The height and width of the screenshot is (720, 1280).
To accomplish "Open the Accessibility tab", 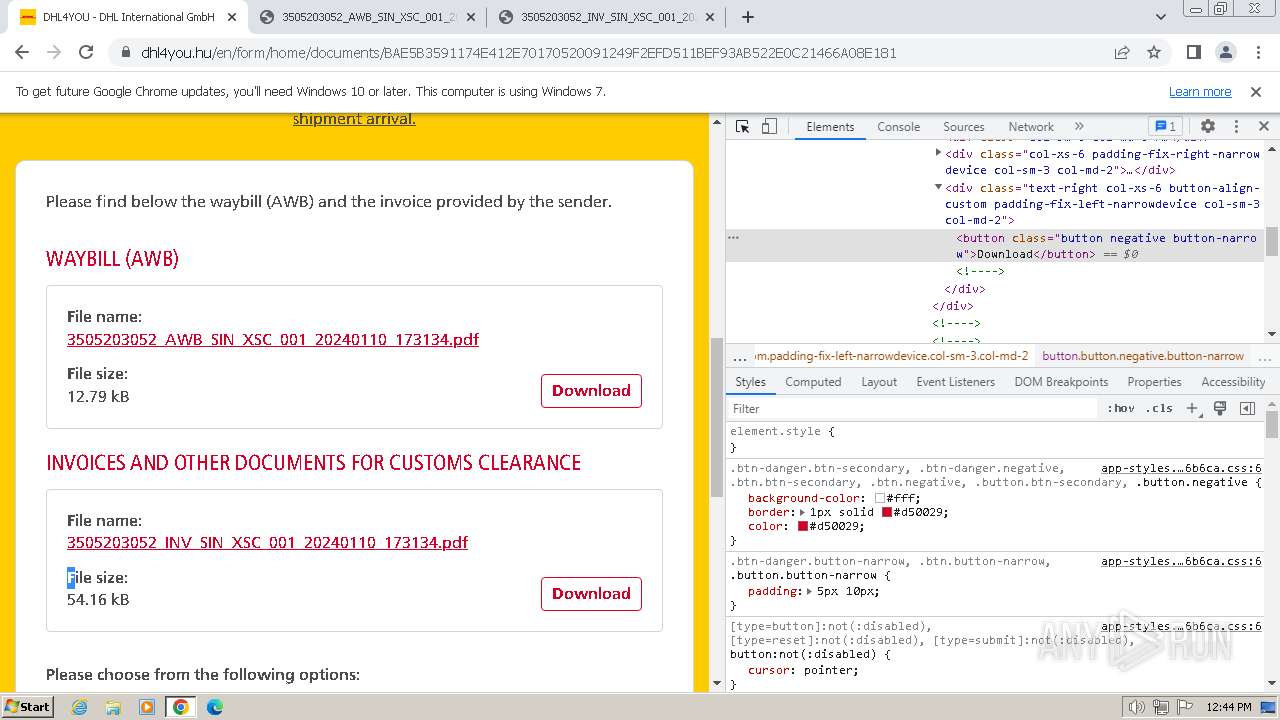I will (1233, 382).
